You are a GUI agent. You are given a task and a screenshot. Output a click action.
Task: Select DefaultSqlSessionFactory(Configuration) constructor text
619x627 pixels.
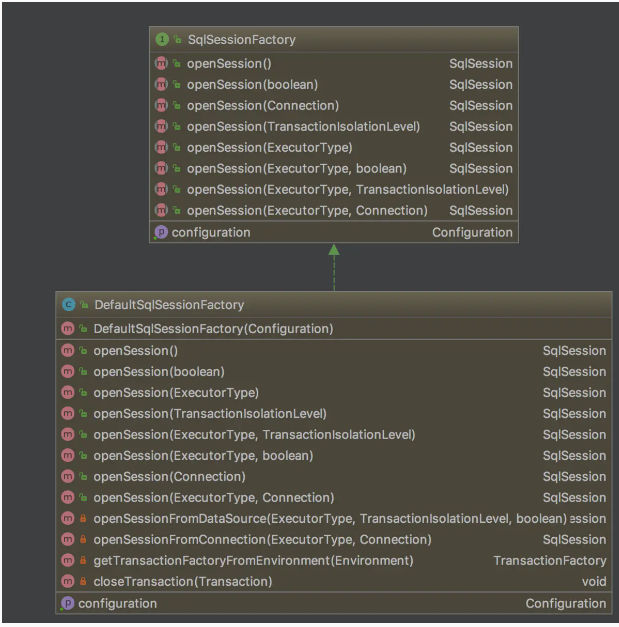point(213,329)
